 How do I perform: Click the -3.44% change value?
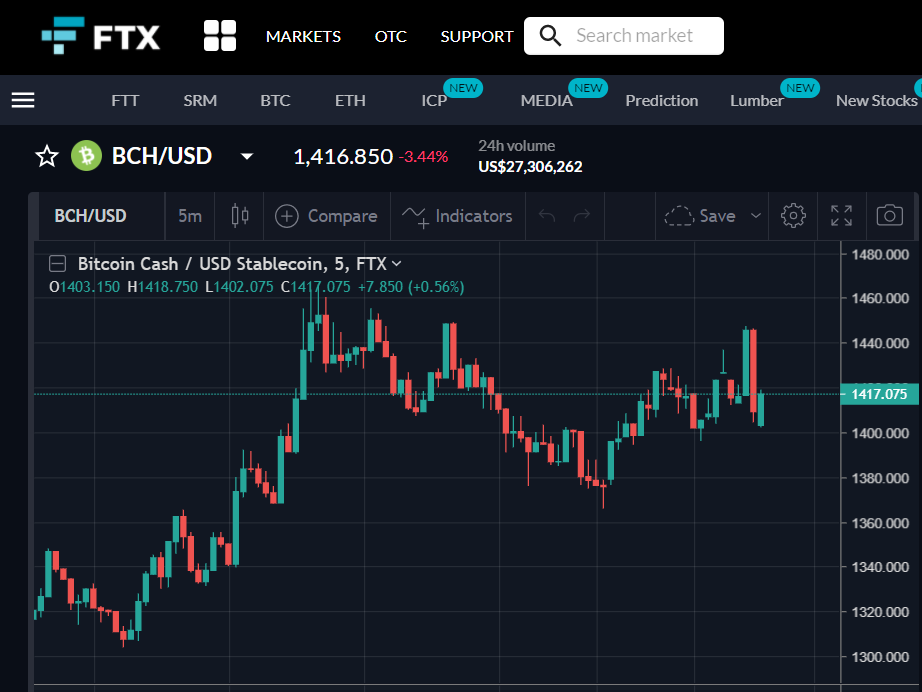tap(423, 157)
